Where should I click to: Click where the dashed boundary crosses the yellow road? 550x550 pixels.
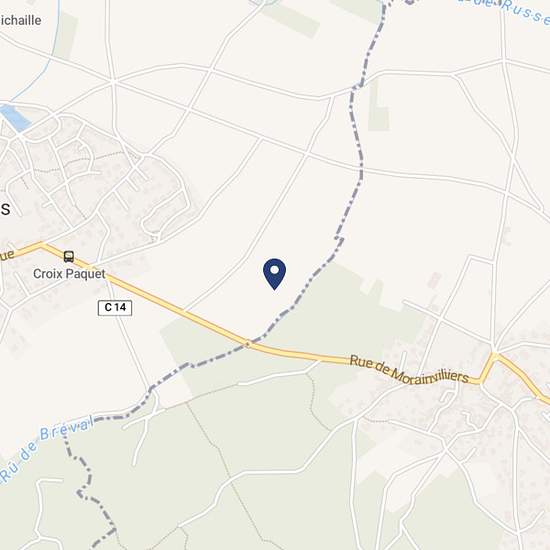pyautogui.click(x=249, y=344)
